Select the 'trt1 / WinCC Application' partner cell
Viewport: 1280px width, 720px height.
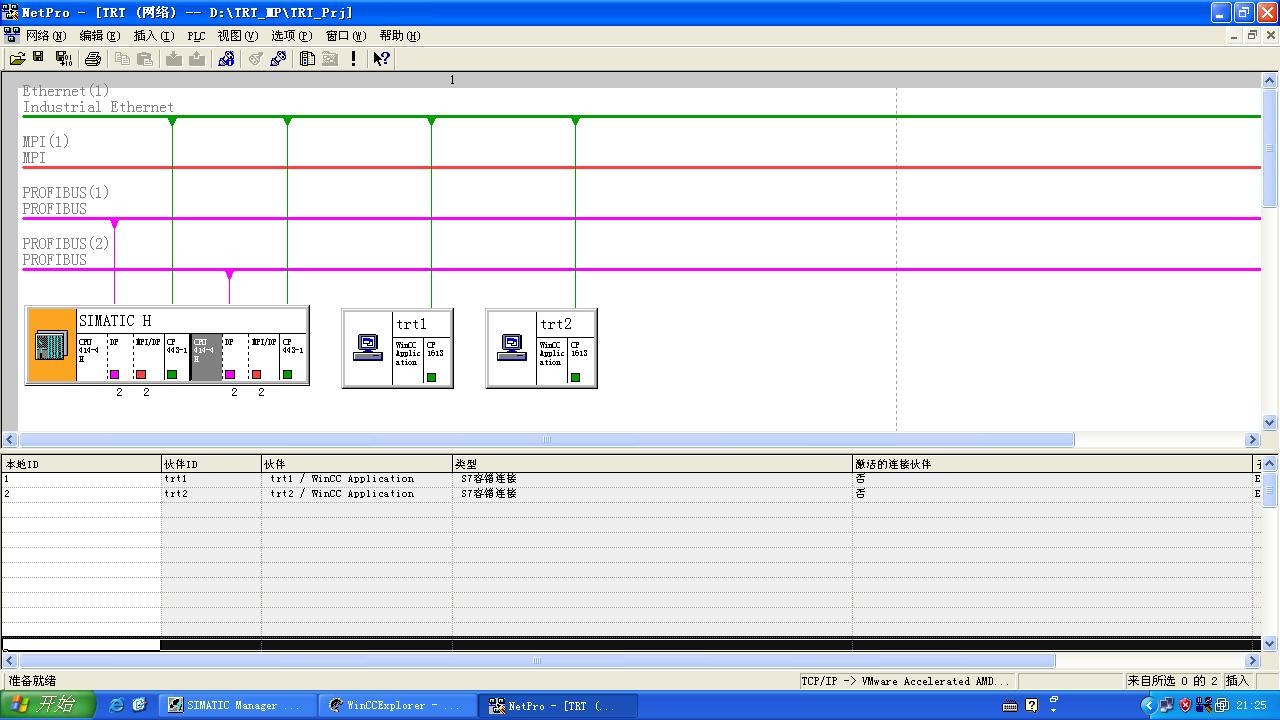[357, 479]
